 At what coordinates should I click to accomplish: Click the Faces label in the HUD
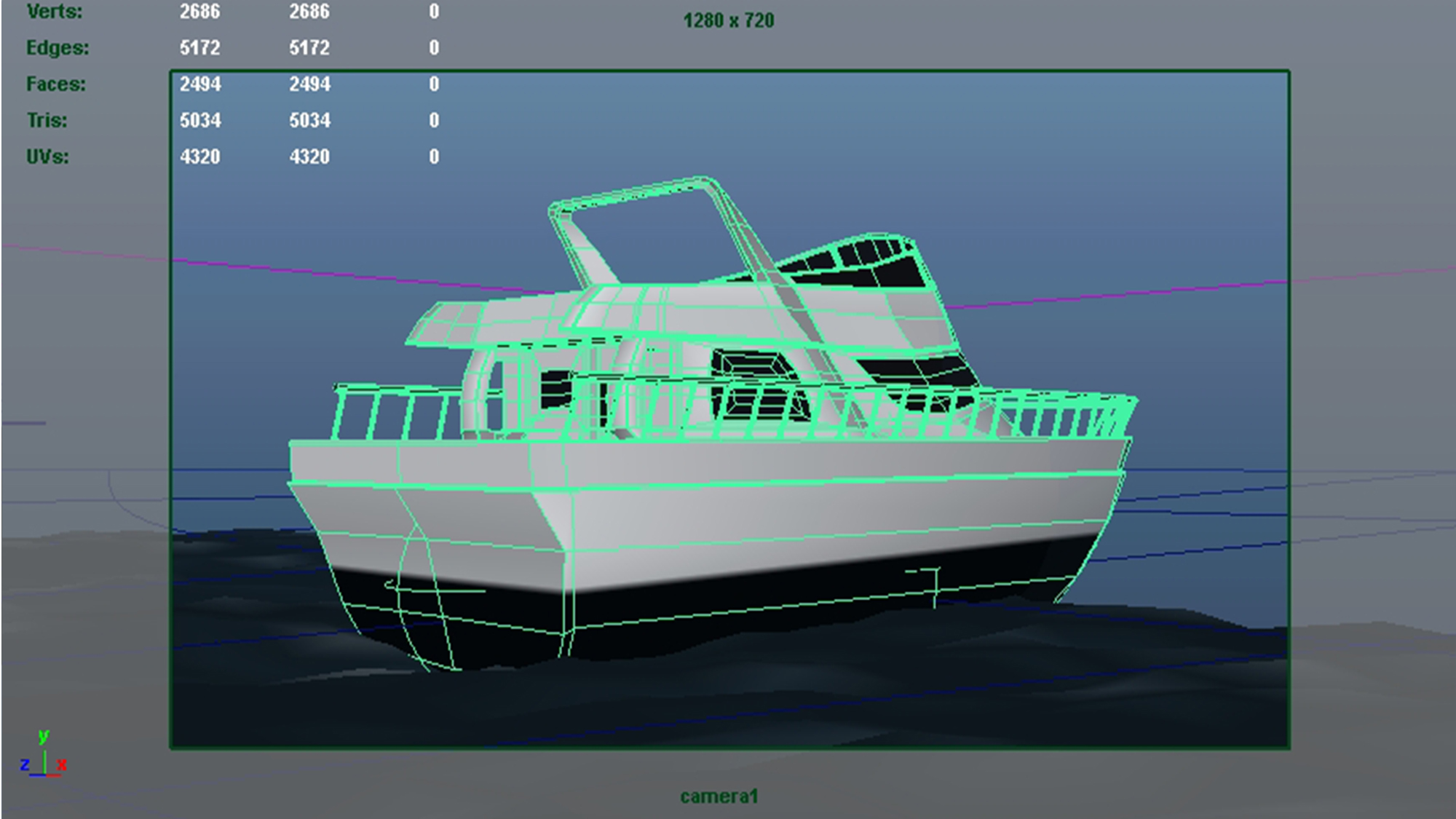[x=55, y=84]
